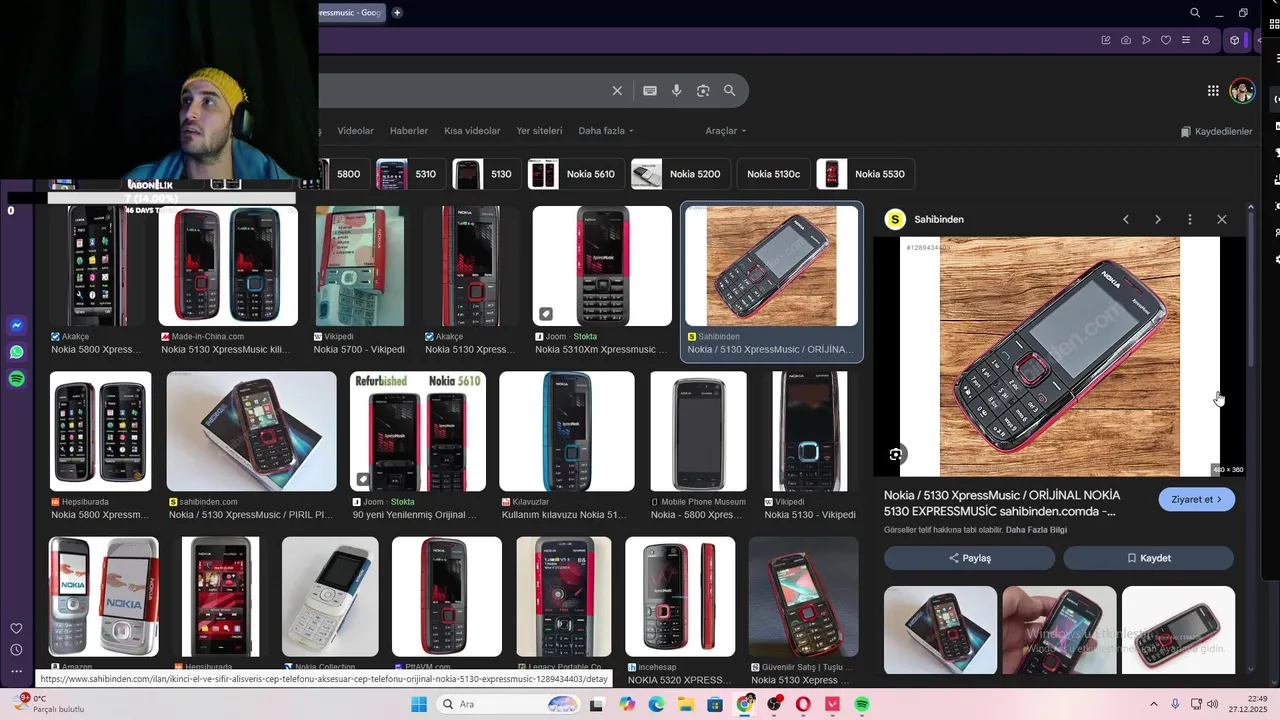Screen dimensions: 1280x720
Task: Open Kılavuzlar blue Nokia 5130 result
Action: point(566,446)
